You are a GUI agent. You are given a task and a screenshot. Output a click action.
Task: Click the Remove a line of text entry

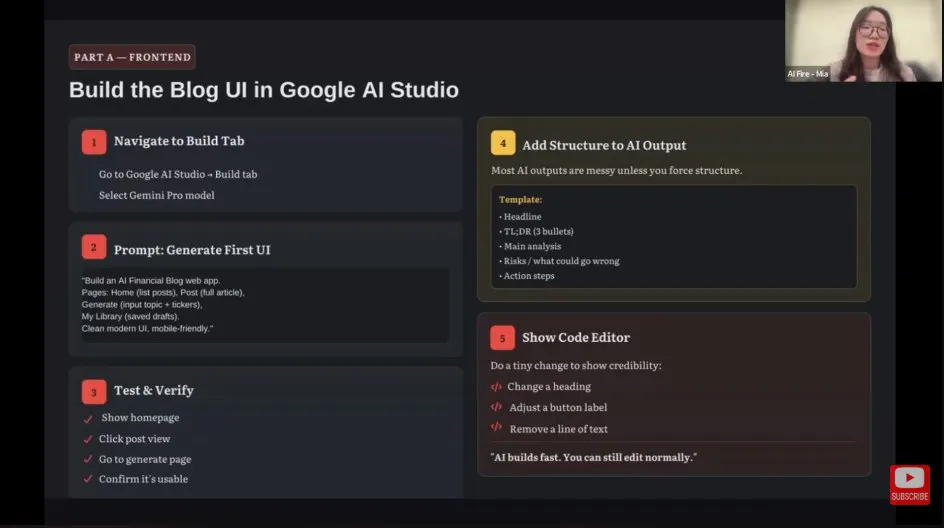(559, 429)
